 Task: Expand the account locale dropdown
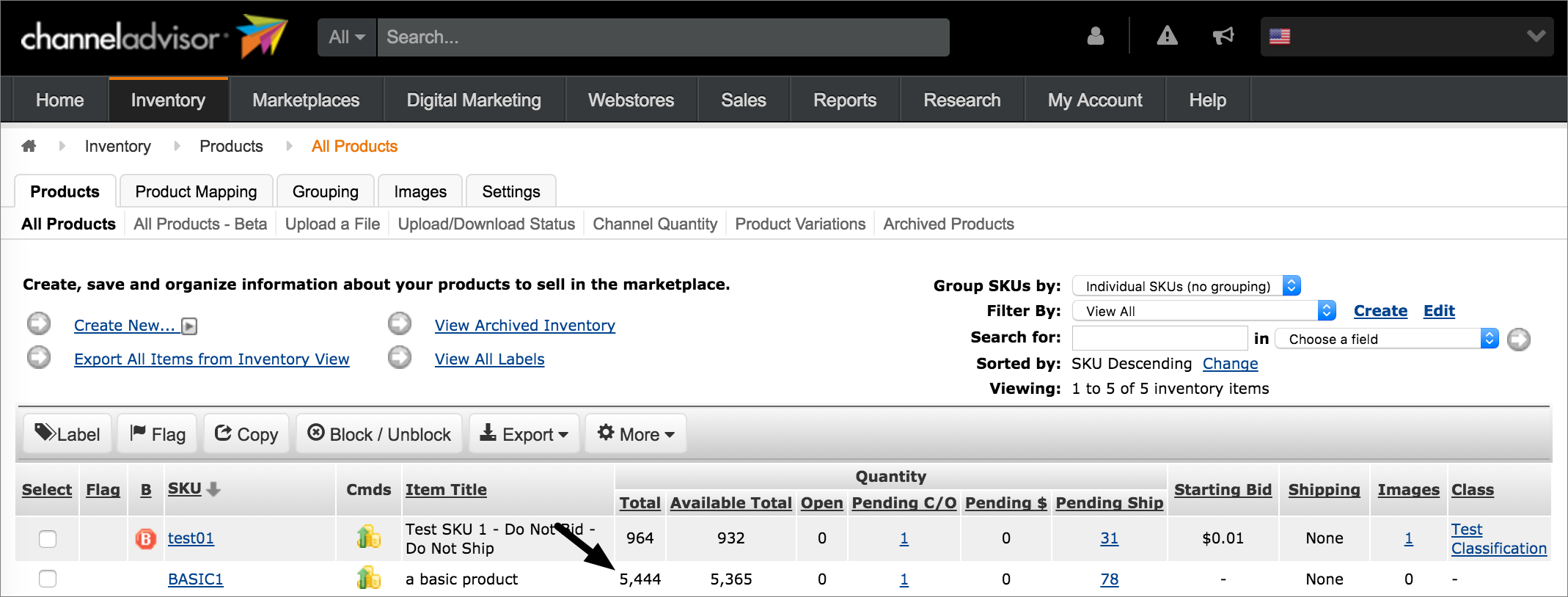[1536, 36]
